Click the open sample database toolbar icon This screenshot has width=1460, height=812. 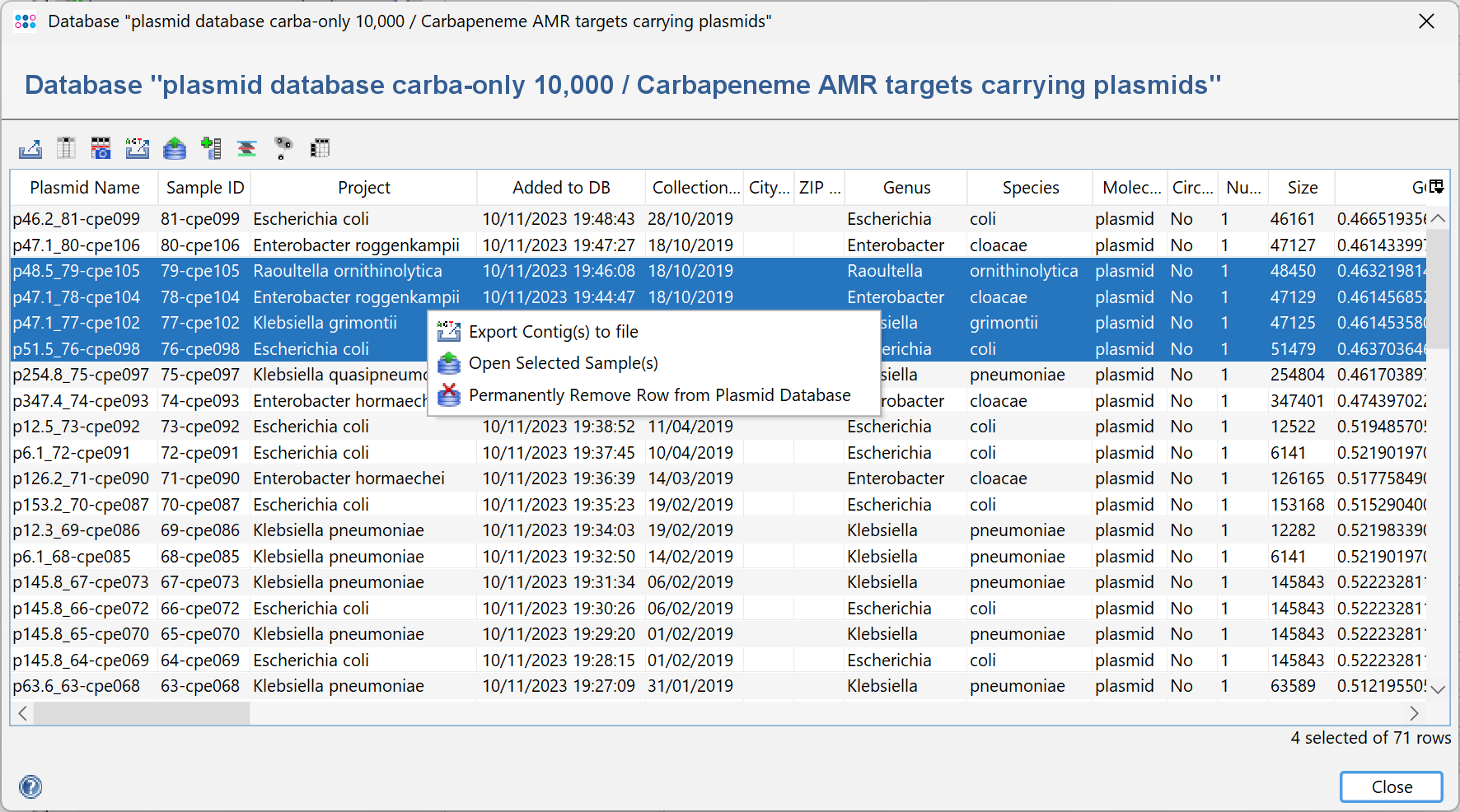coord(175,148)
